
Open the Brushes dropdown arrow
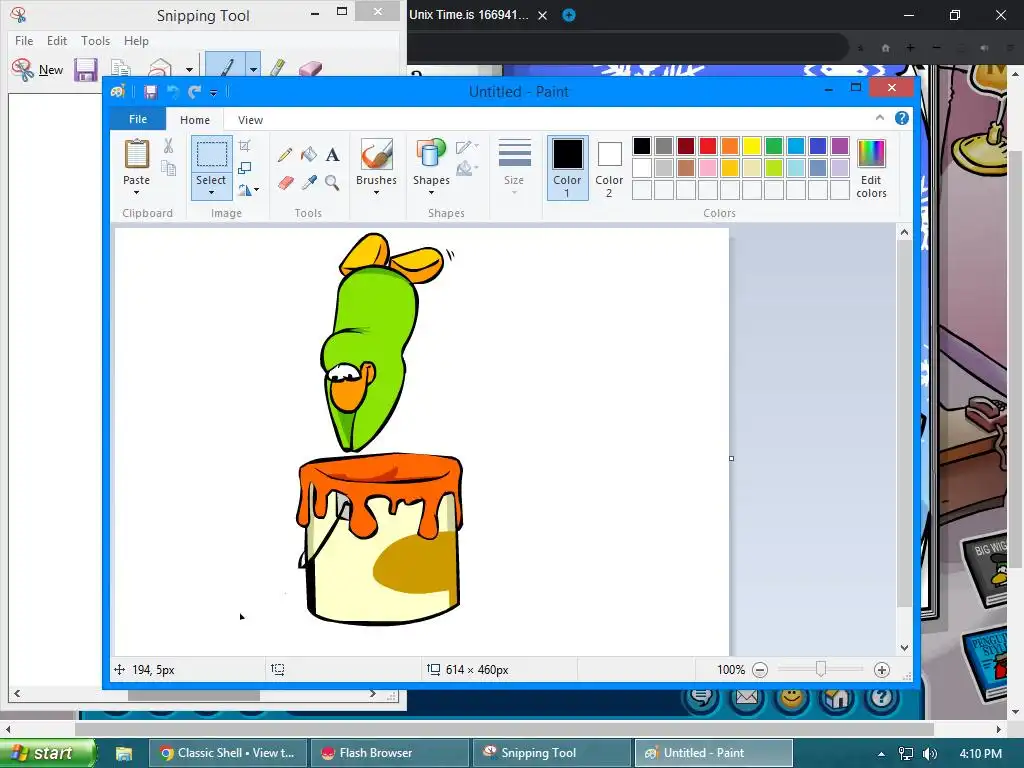pyautogui.click(x=376, y=193)
